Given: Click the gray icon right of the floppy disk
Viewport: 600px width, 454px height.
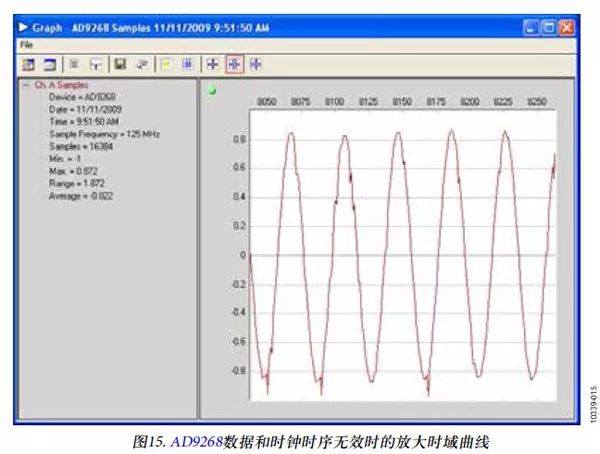Looking at the screenshot, I should [142, 64].
